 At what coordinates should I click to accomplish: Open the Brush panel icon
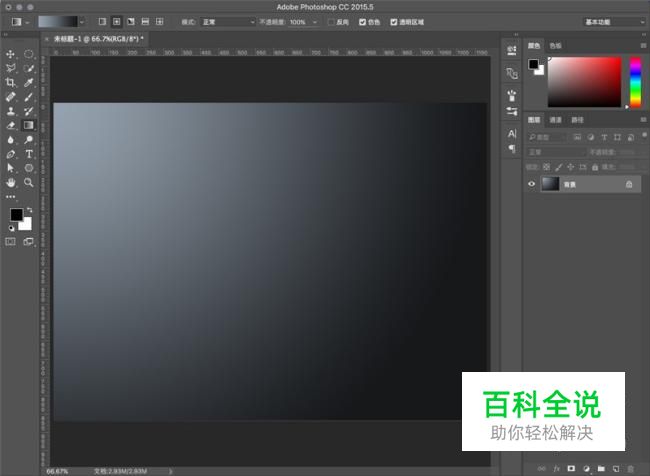[x=512, y=96]
